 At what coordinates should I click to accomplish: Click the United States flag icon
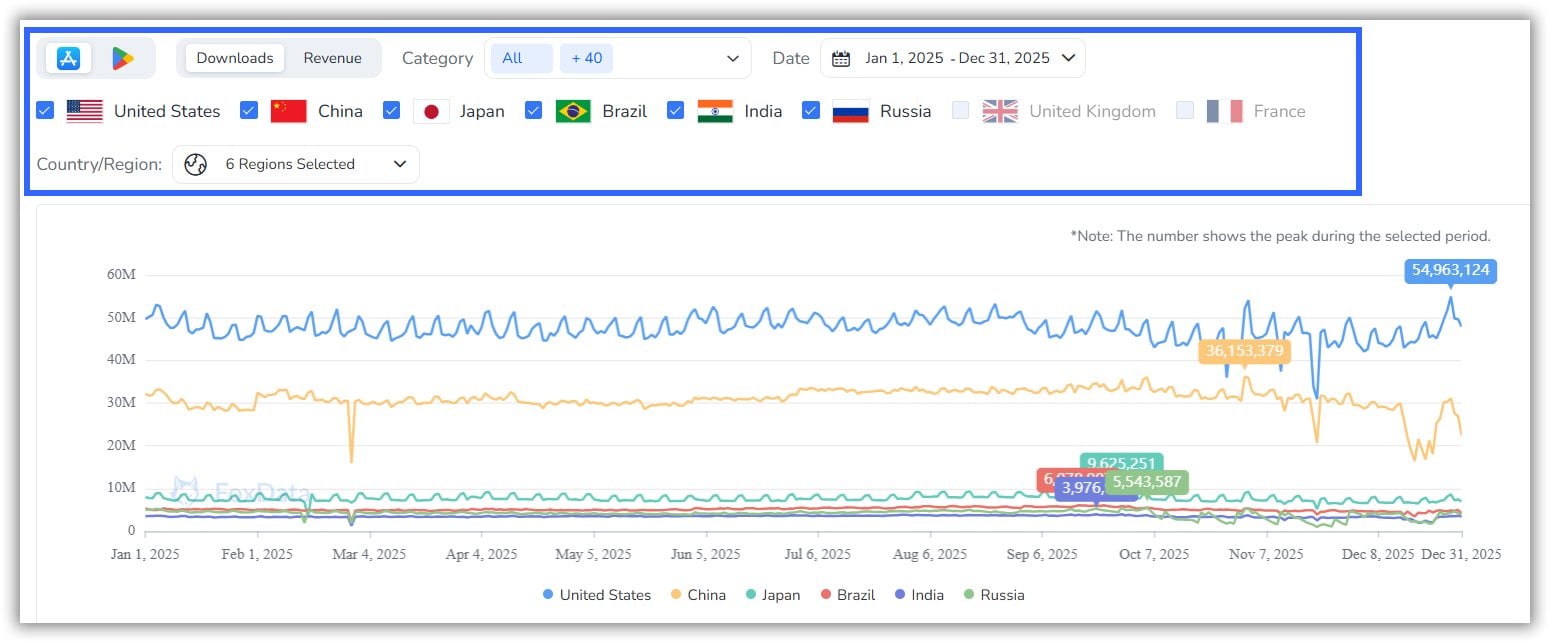(x=85, y=111)
